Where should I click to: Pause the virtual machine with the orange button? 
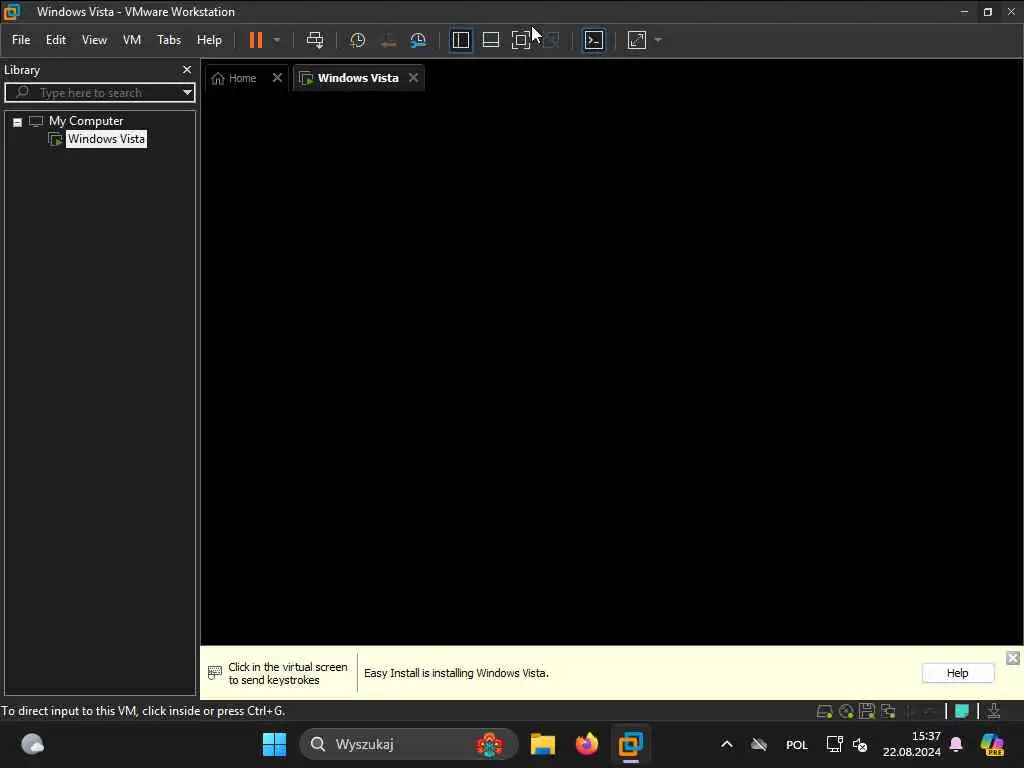point(255,40)
